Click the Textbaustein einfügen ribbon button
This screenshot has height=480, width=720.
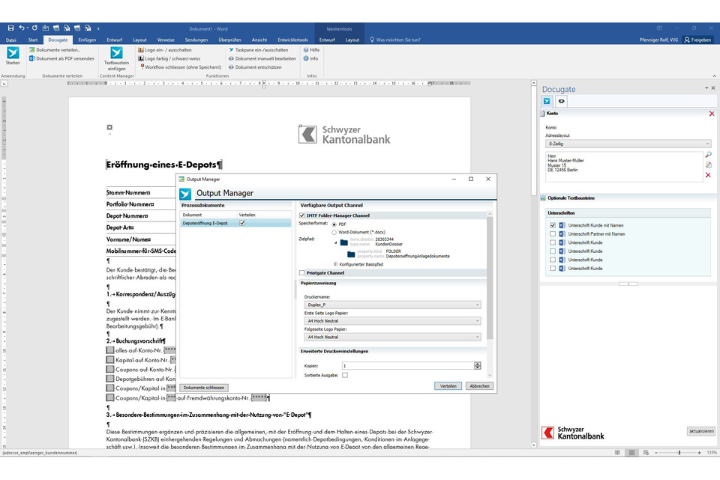[x=117, y=58]
